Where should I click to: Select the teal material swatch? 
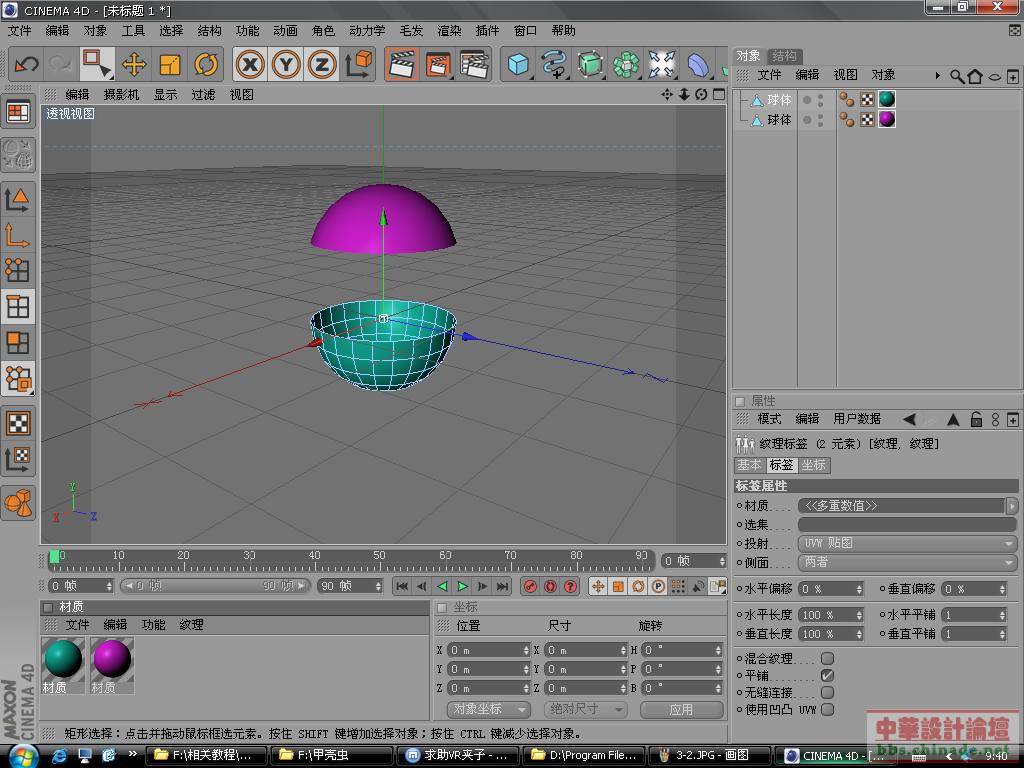pos(63,659)
